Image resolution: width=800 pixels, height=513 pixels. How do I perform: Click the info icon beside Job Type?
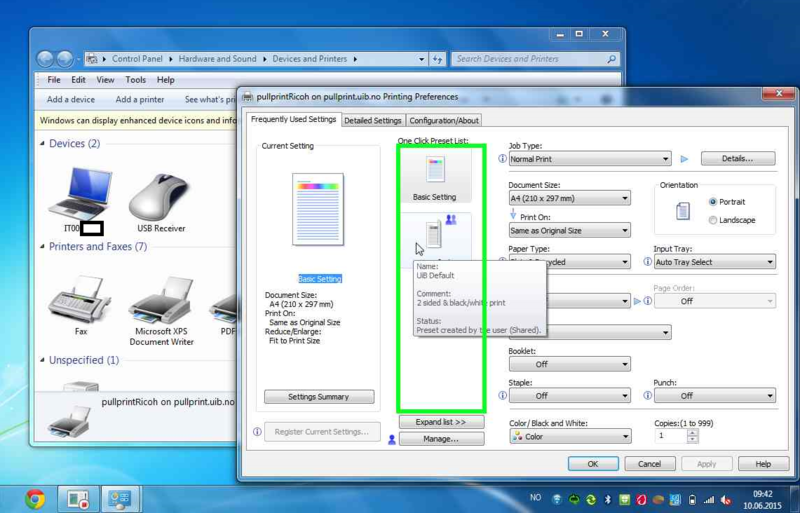pos(502,159)
